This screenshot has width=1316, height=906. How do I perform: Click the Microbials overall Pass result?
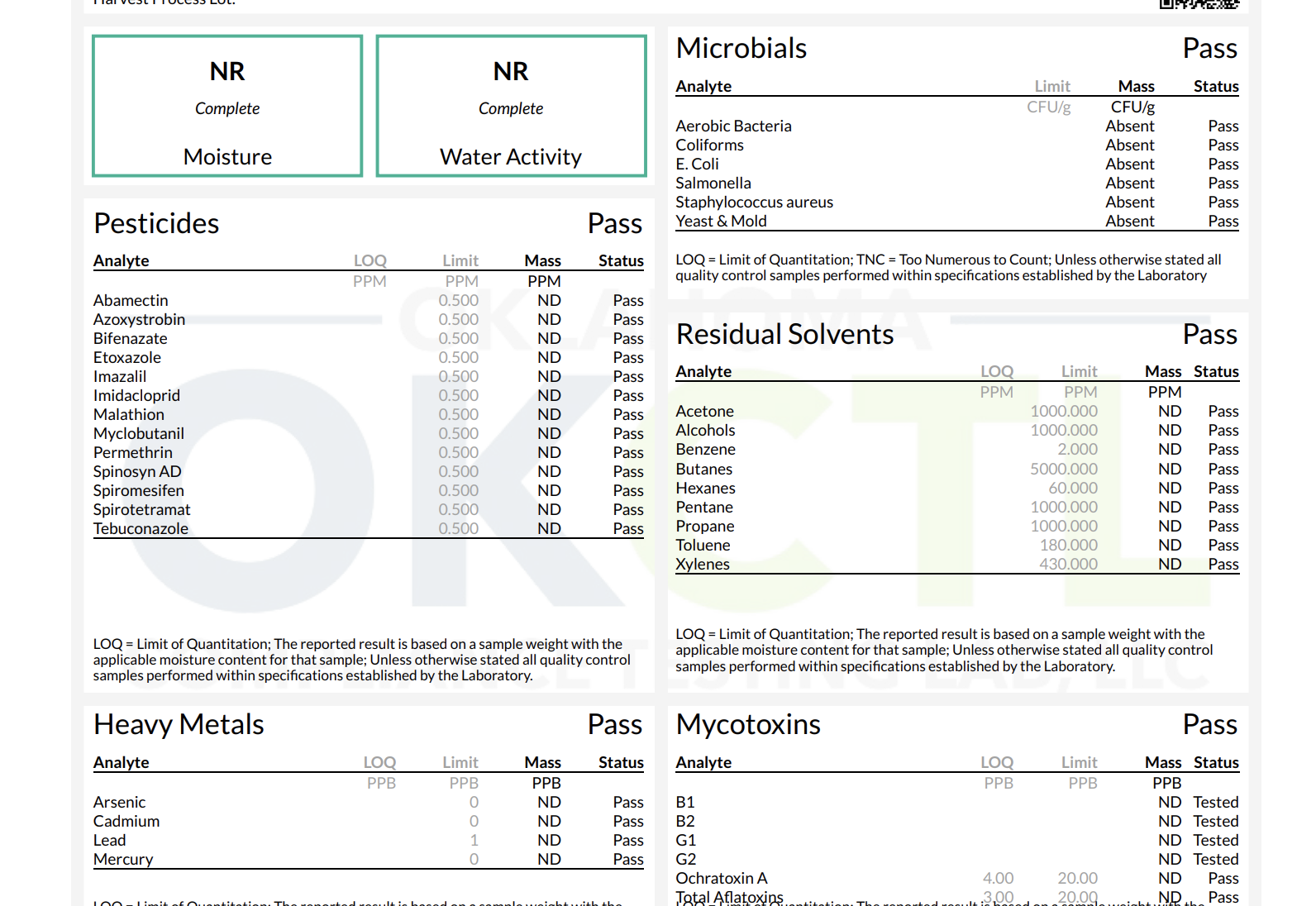pyautogui.click(x=1210, y=48)
